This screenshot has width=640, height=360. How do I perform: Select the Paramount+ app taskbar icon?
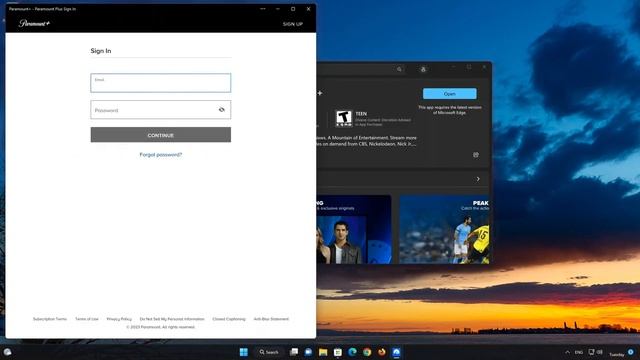[396, 352]
